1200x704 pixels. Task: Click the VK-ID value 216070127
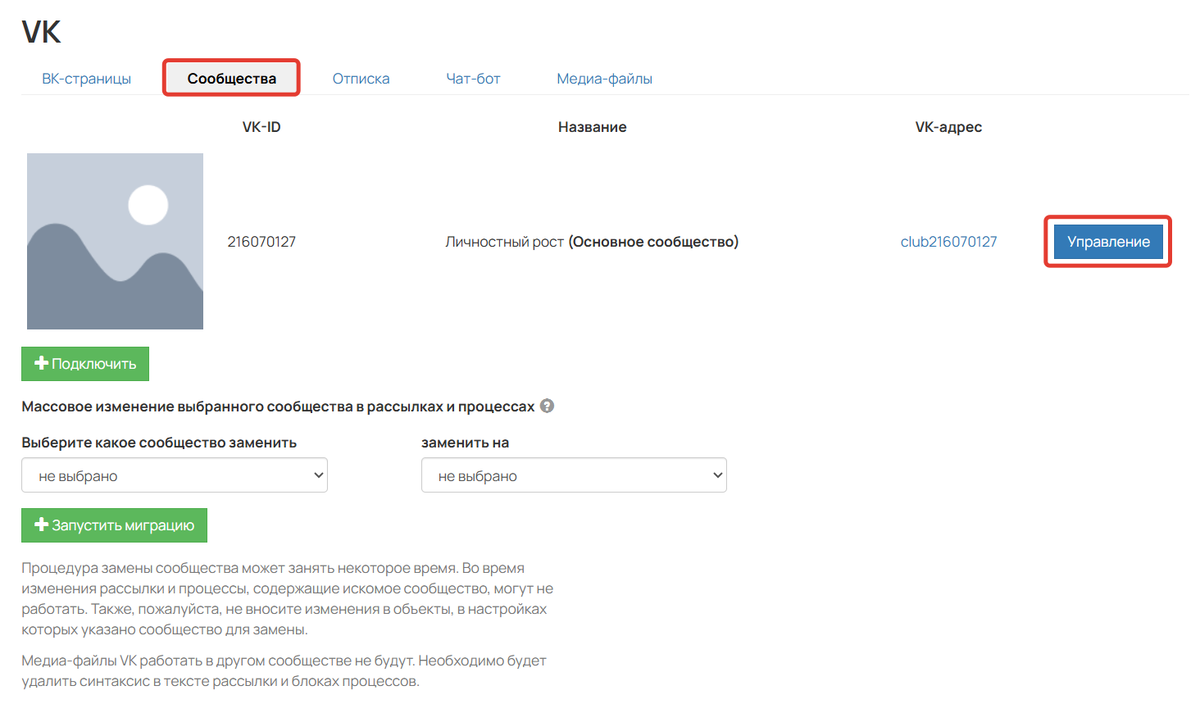pos(262,241)
